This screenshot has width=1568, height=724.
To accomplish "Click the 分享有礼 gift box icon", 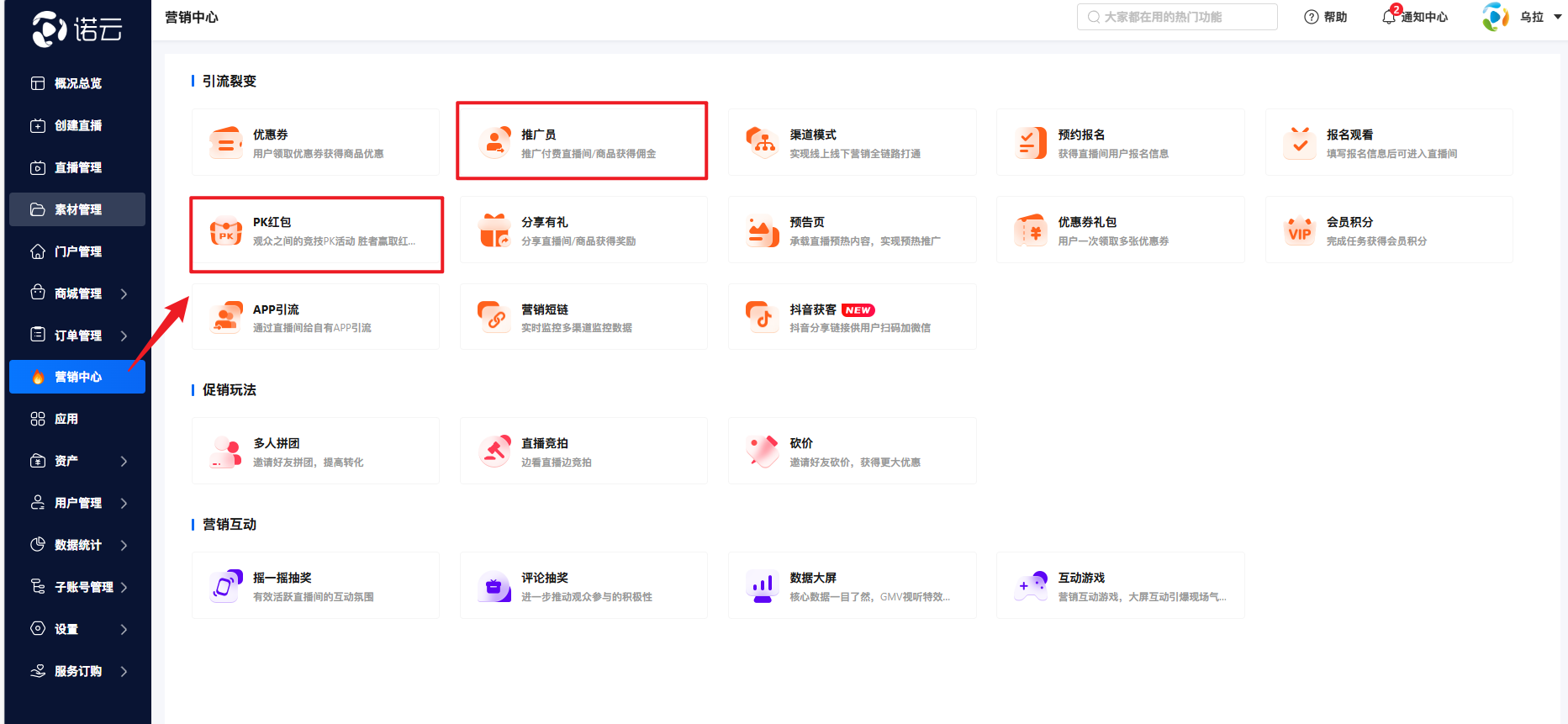I will (x=494, y=231).
